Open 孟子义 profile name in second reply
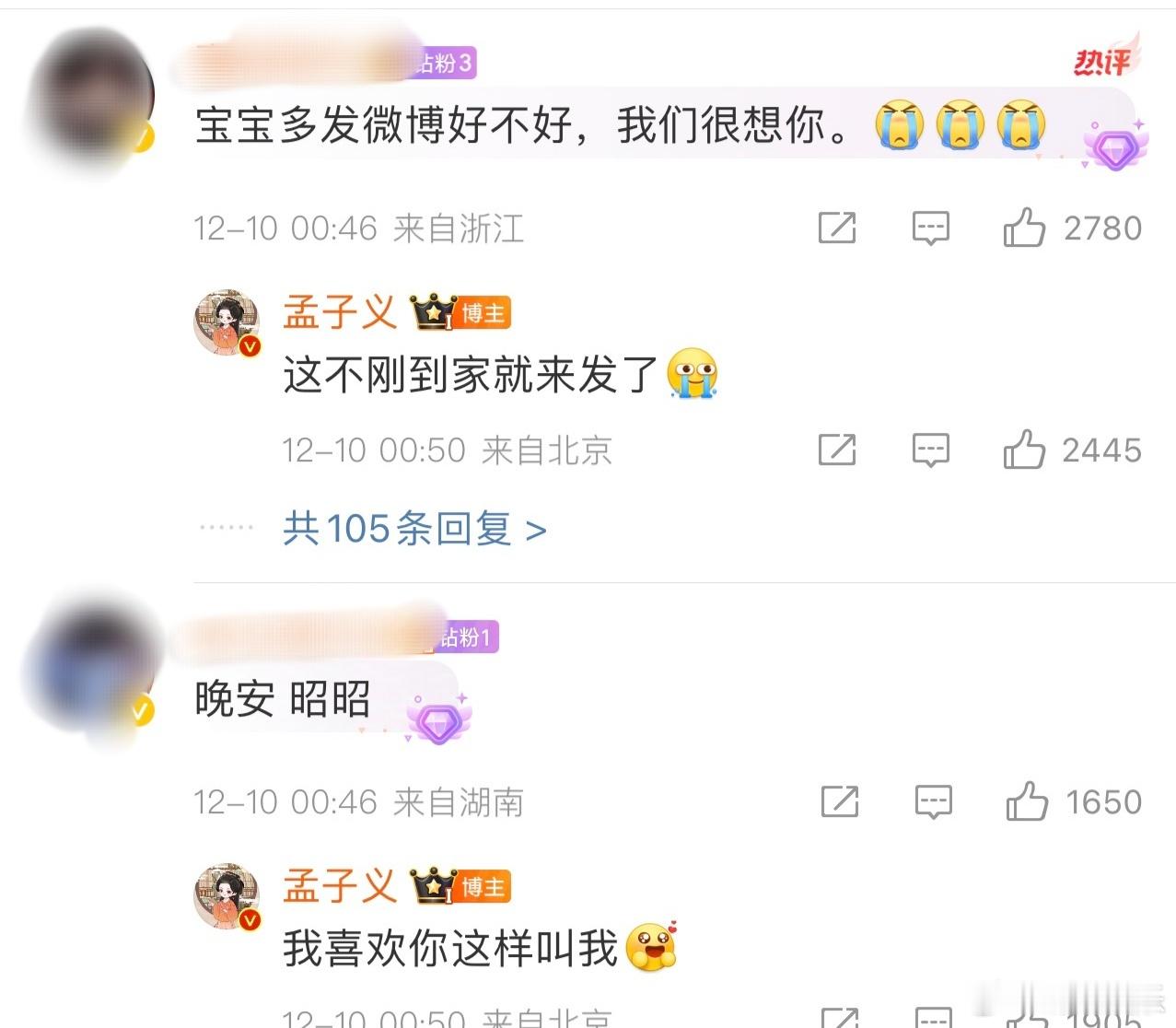The width and height of the screenshot is (1176, 1028). tap(340, 886)
